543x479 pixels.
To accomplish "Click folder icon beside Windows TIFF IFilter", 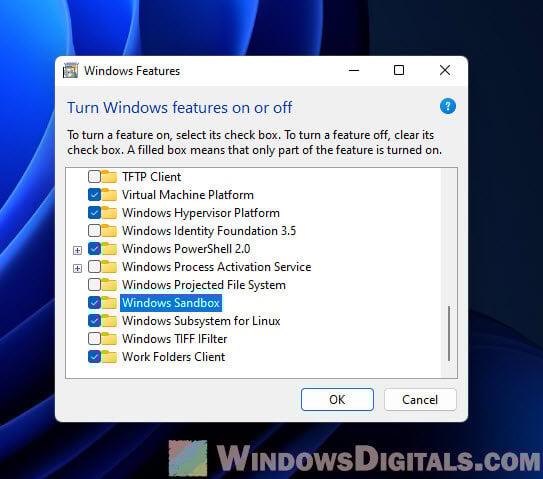I will 109,339.
